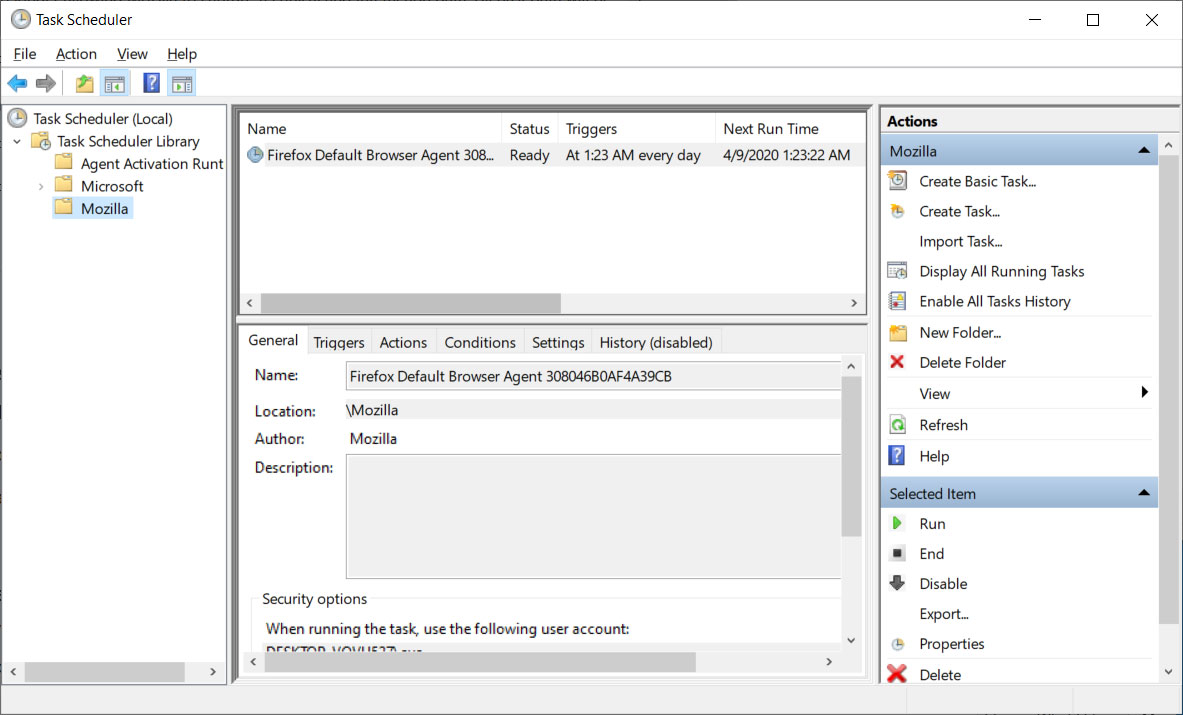Click the task list horizontal scrollbar thumb
The width and height of the screenshot is (1183, 715).
pyautogui.click(x=410, y=303)
